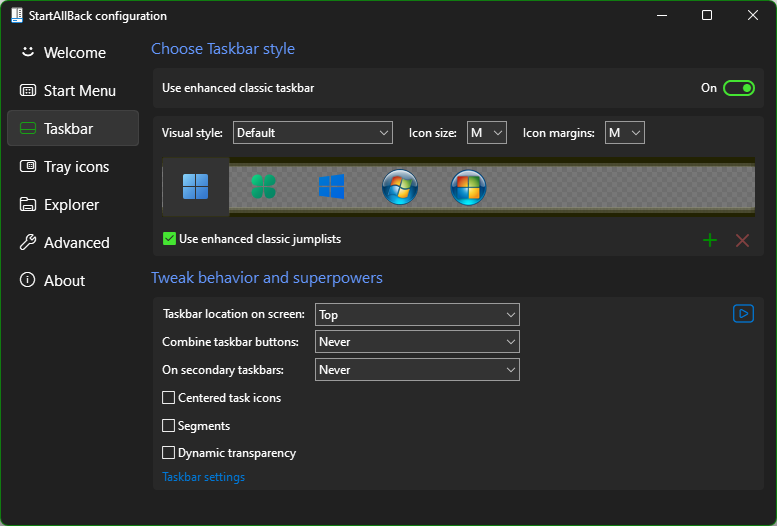
Task: Click the Tweak behavior and superpowers heading
Action: pos(267,278)
